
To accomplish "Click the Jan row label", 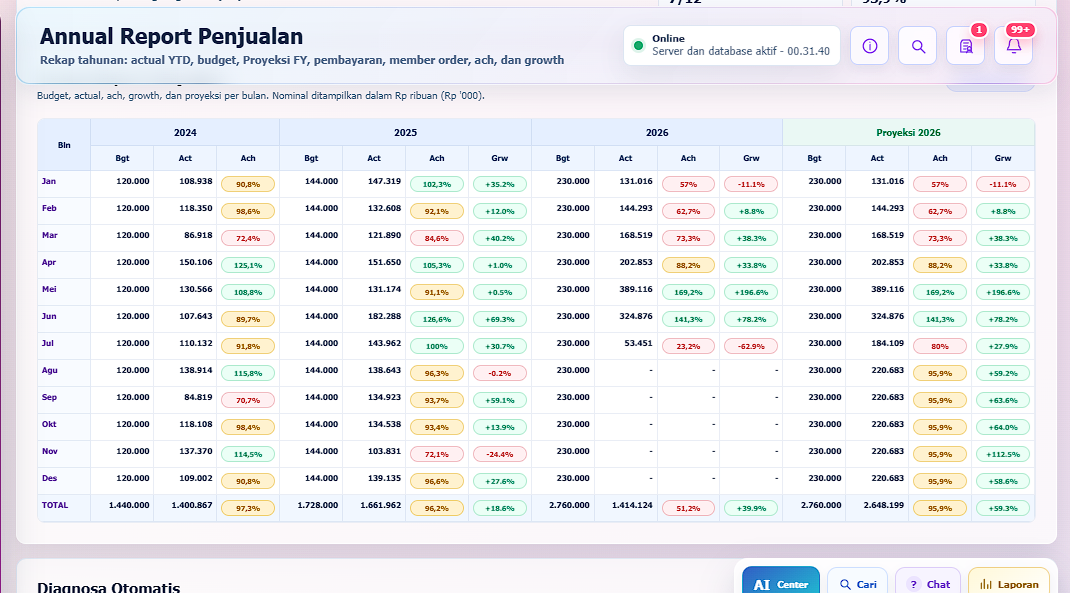I will point(49,181).
